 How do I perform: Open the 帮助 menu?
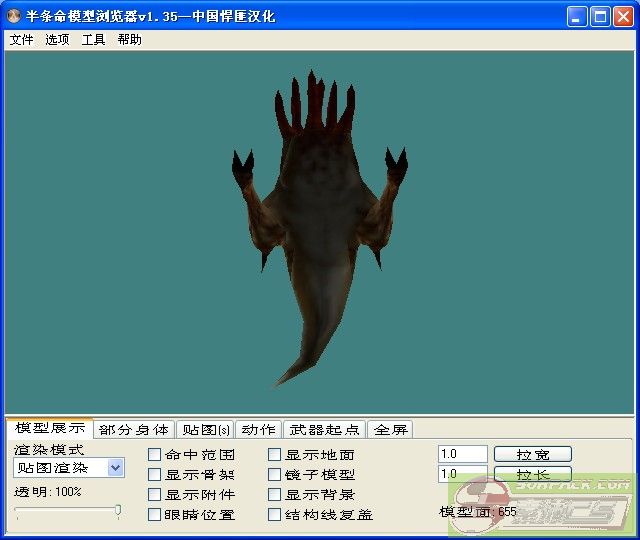click(129, 40)
